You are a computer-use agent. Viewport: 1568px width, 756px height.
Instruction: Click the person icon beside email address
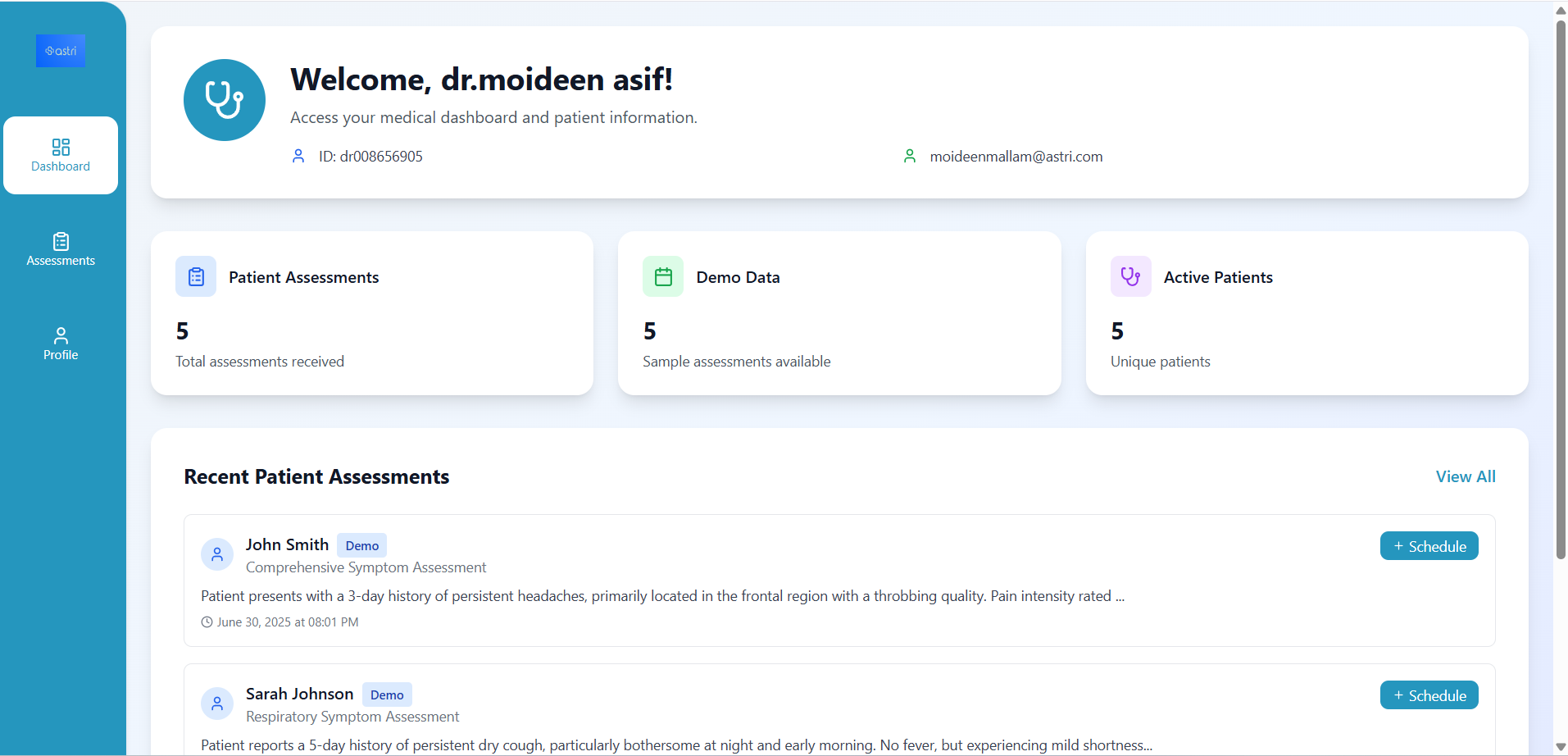[x=910, y=156]
